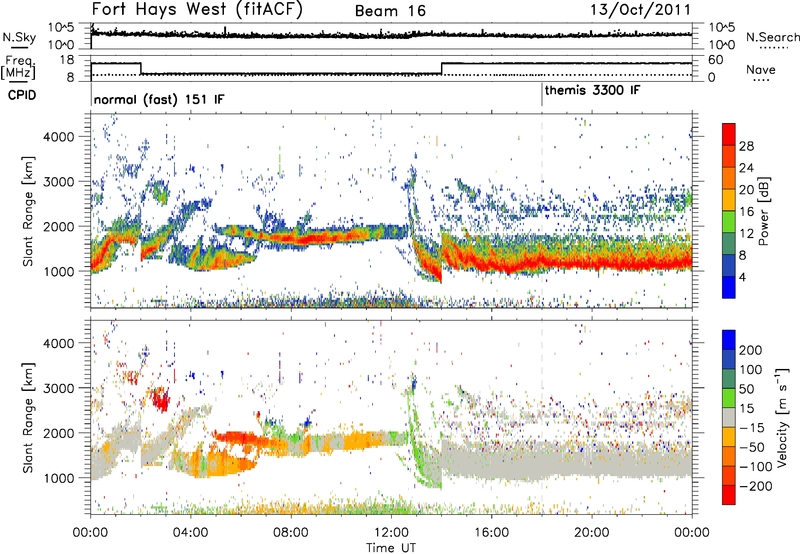This screenshot has width=800, height=554.
Task: Click the 'CPID' row label
Action: (22, 95)
